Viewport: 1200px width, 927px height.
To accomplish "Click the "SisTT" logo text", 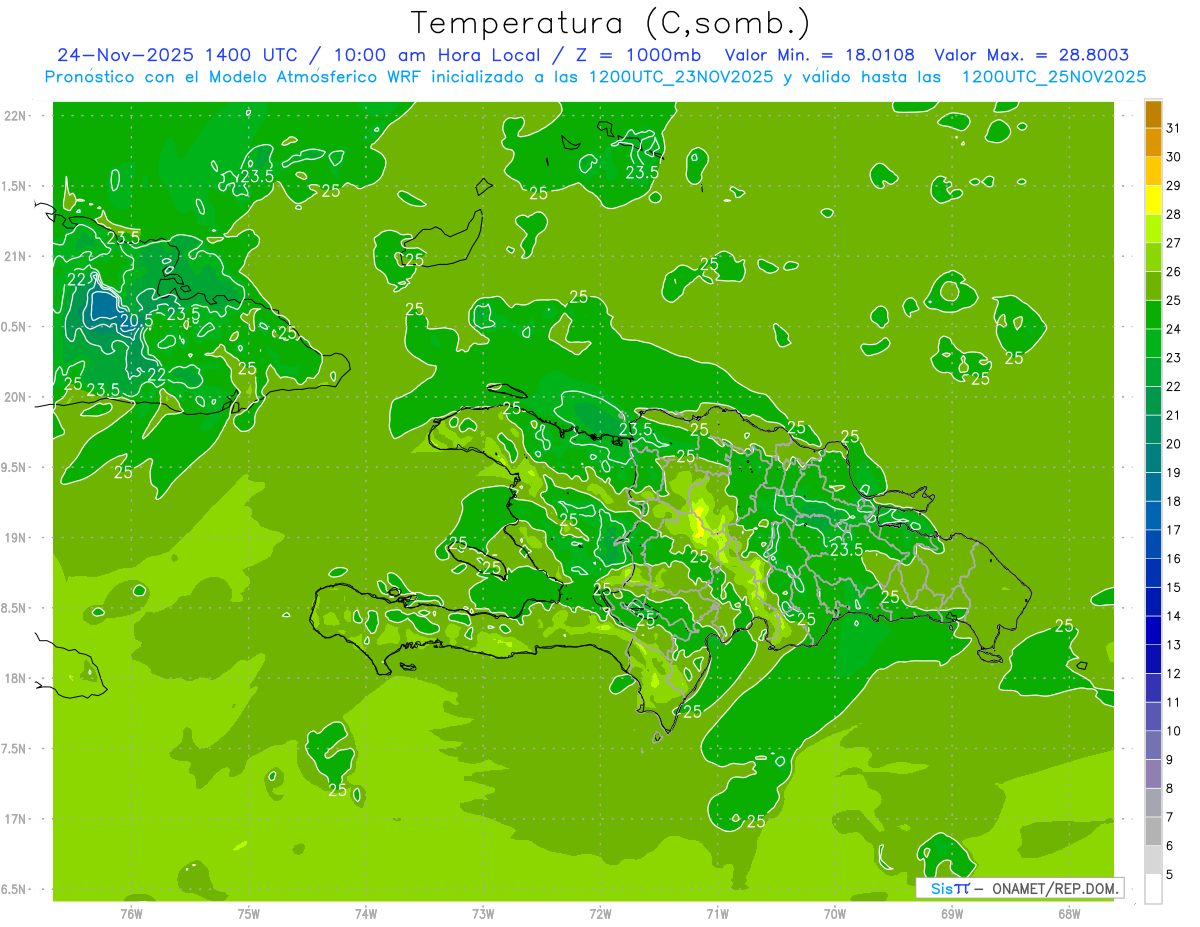I will (x=950, y=888).
